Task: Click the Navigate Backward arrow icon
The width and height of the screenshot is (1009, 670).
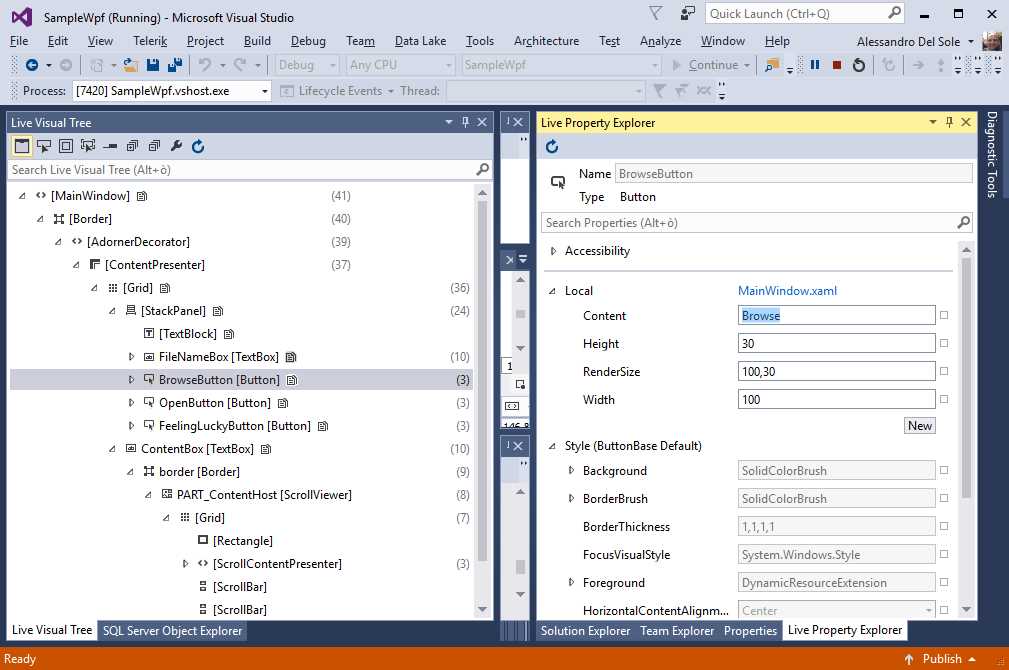Action: coord(31,65)
